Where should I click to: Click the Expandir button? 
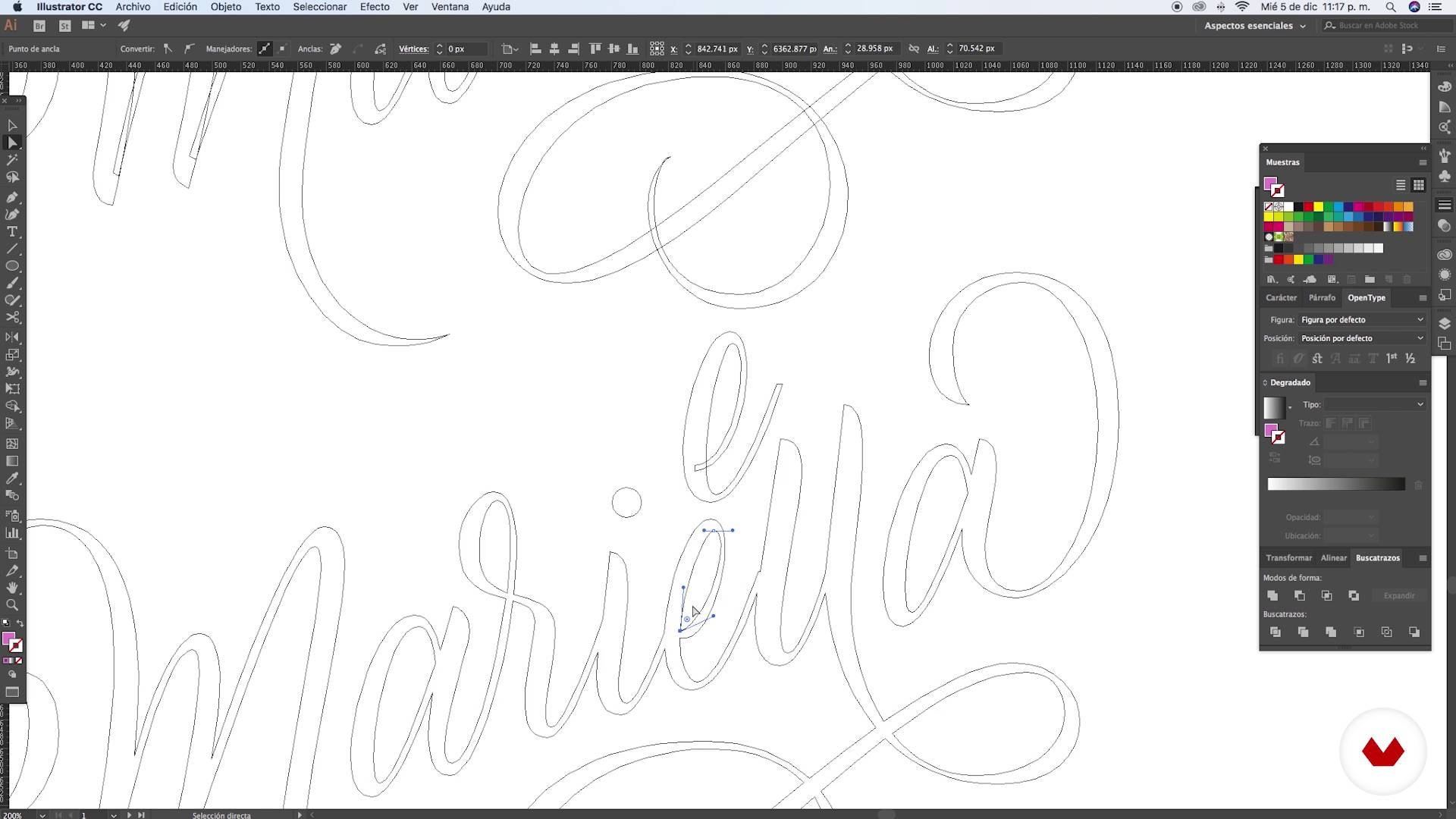1399,596
